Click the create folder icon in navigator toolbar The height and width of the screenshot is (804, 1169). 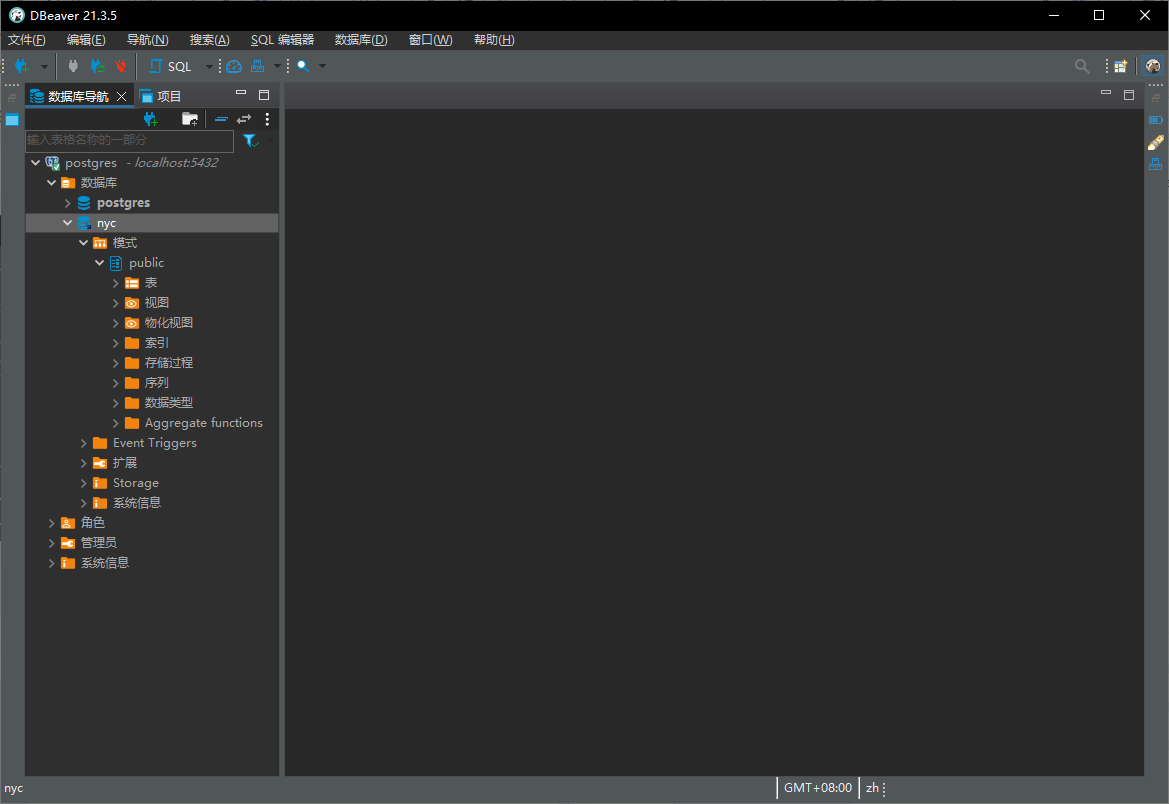point(190,119)
